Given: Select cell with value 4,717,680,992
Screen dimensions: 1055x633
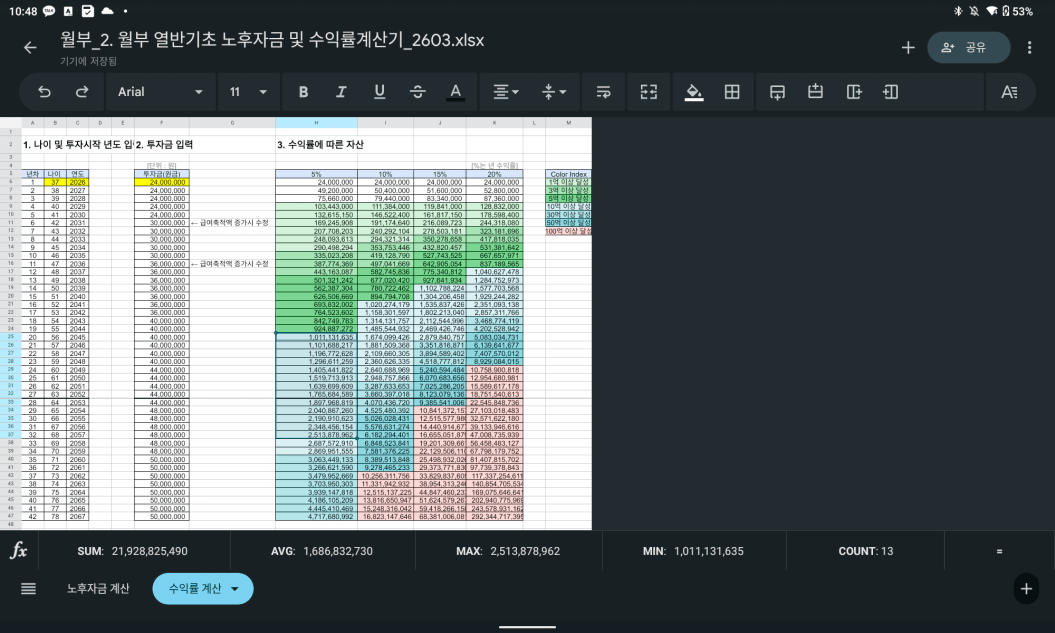Looking at the screenshot, I should (x=316, y=517).
